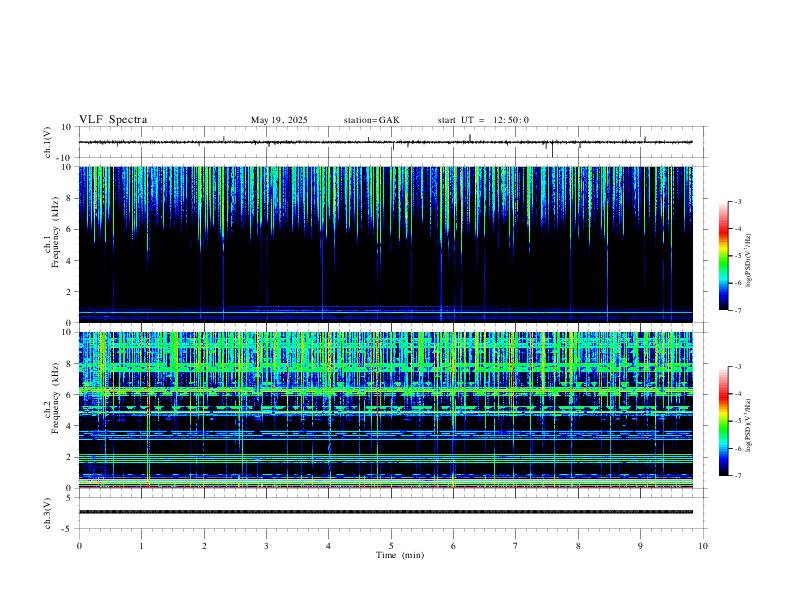Click the "-3" tick of the ch.1 colorbar
This screenshot has width=792, height=612.
737,201
